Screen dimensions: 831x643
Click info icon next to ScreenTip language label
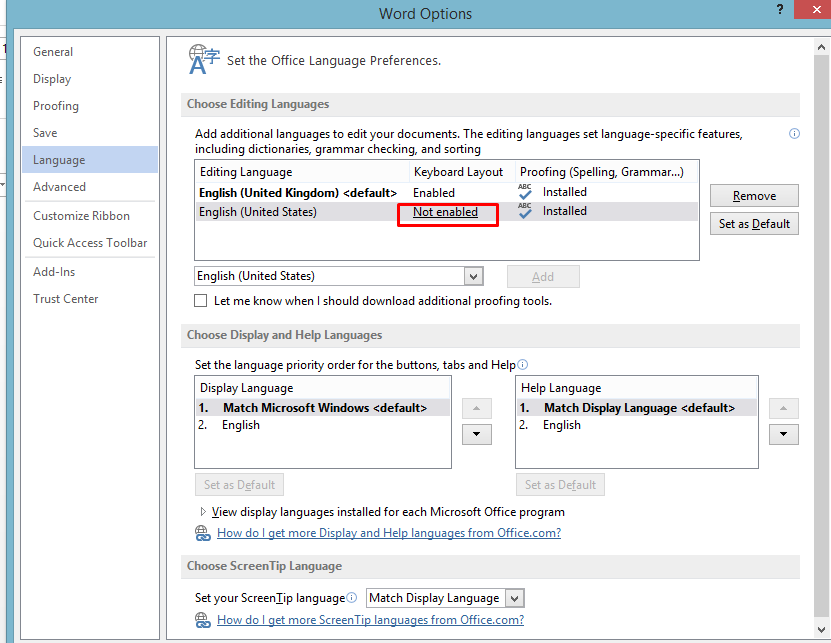click(x=351, y=598)
